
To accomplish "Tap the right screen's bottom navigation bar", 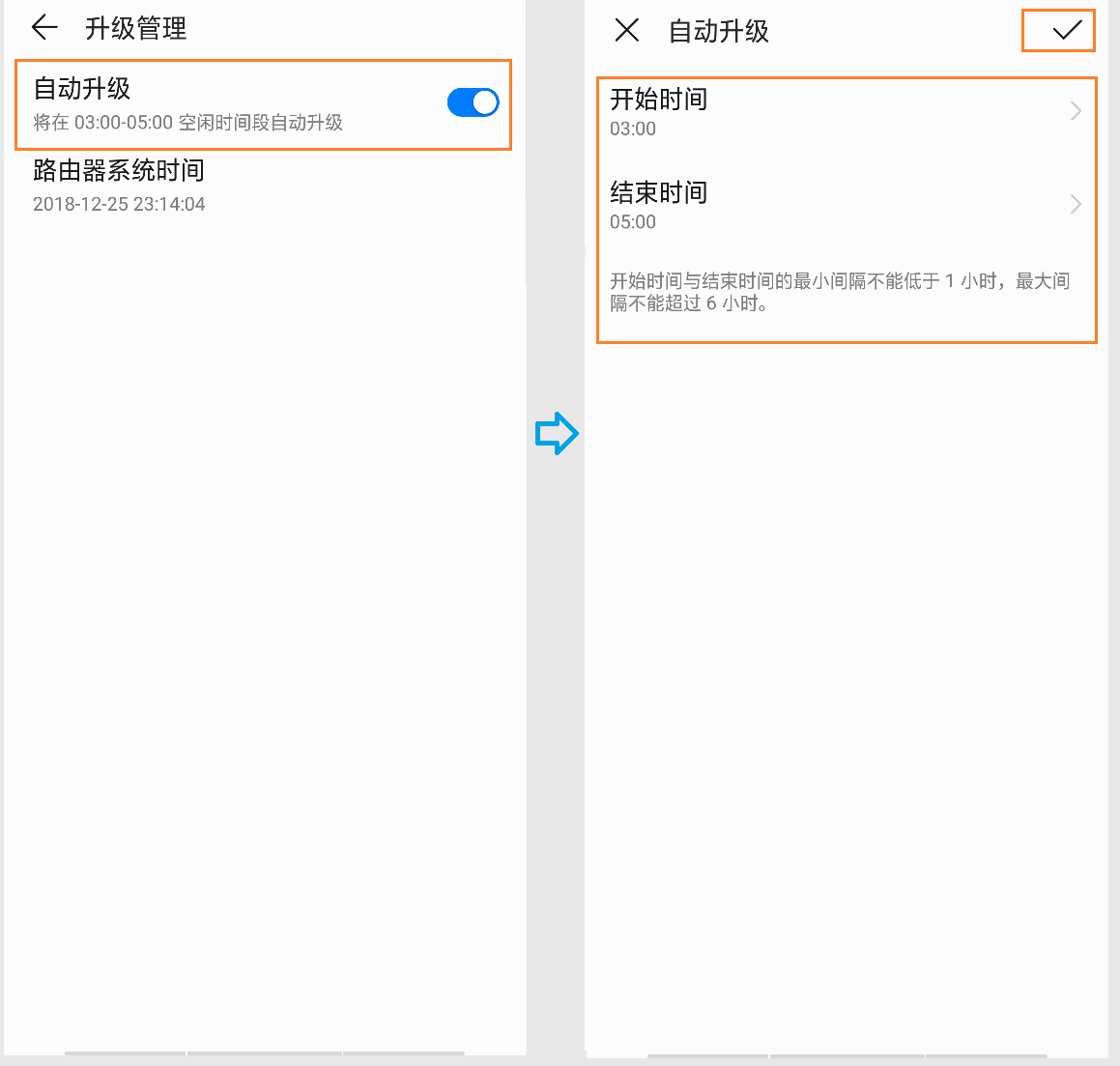I will pos(847,1055).
